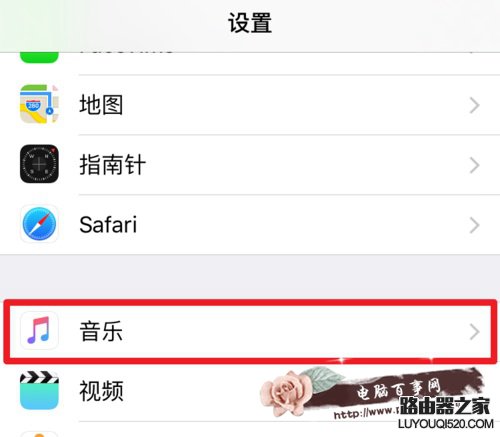Click the 设置 title header
Viewport: 500px width, 437px height.
(x=250, y=23)
